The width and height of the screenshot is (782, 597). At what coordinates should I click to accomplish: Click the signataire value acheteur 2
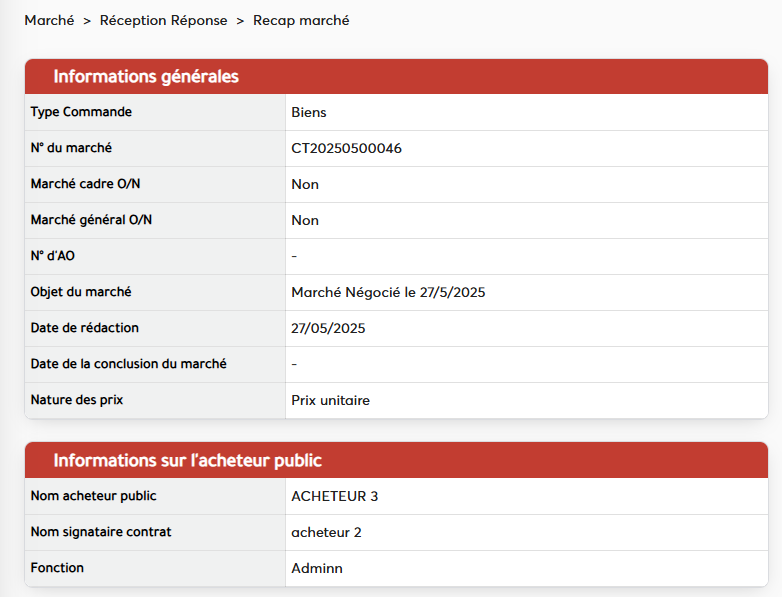coord(326,533)
